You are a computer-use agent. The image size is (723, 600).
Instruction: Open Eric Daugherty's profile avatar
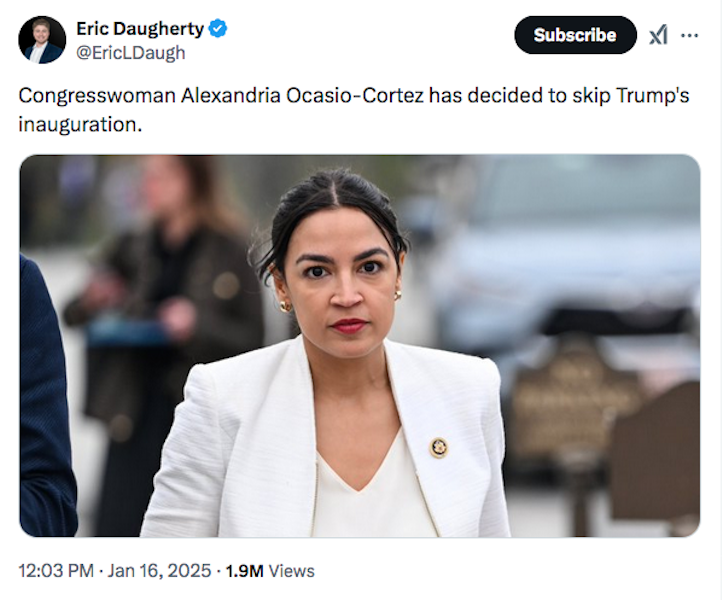click(42, 40)
